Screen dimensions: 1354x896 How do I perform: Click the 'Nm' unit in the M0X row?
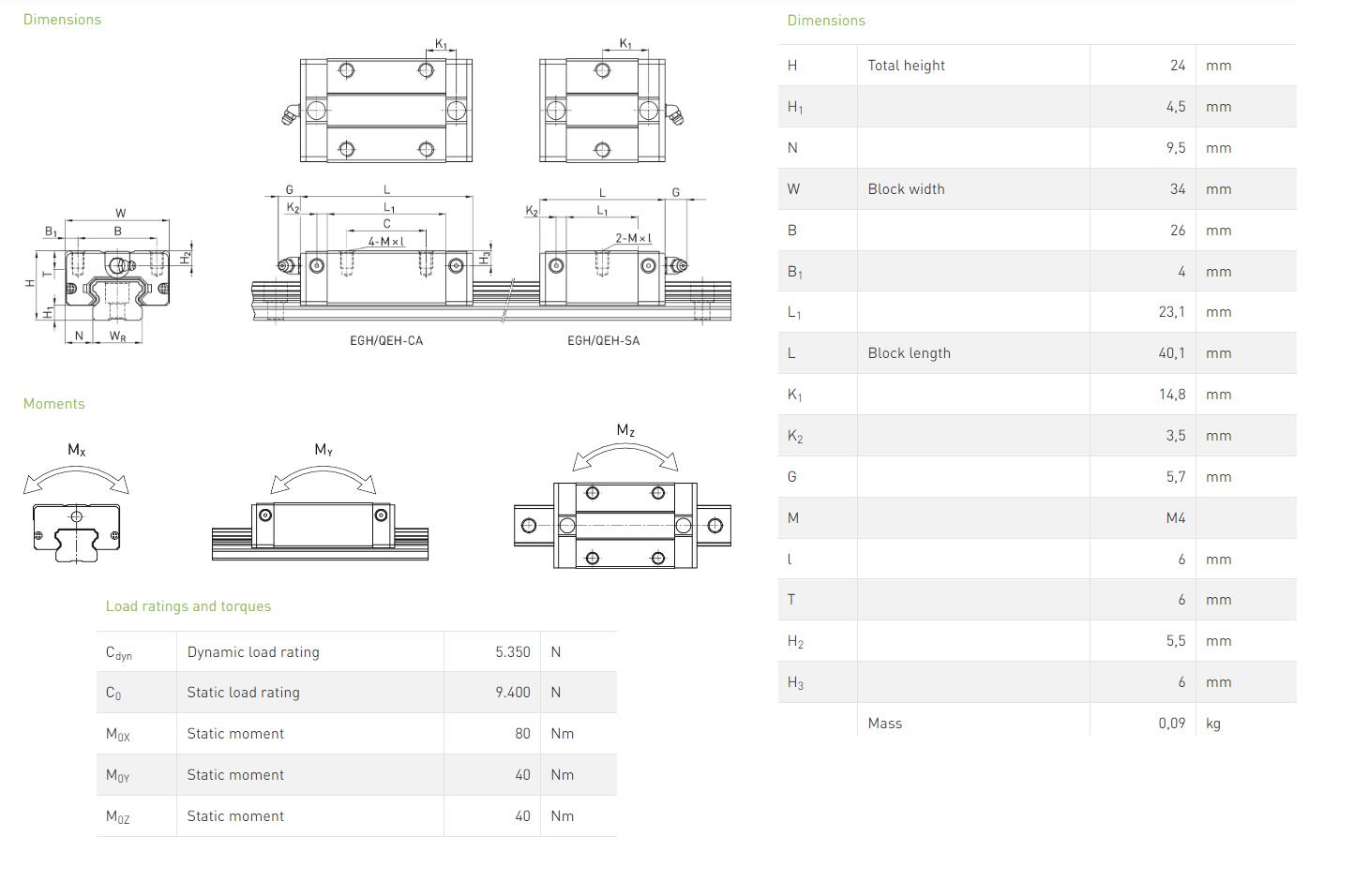click(562, 734)
